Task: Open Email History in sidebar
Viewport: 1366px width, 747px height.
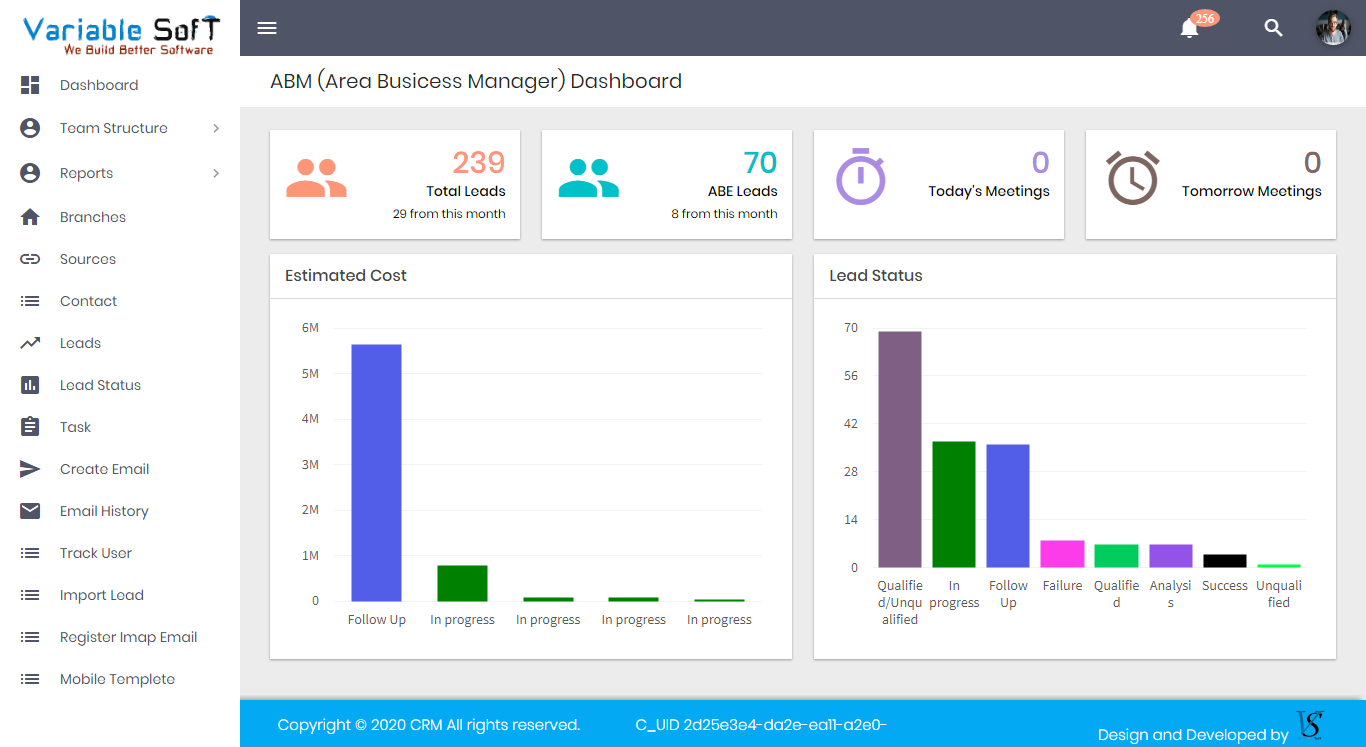Action: coord(104,511)
